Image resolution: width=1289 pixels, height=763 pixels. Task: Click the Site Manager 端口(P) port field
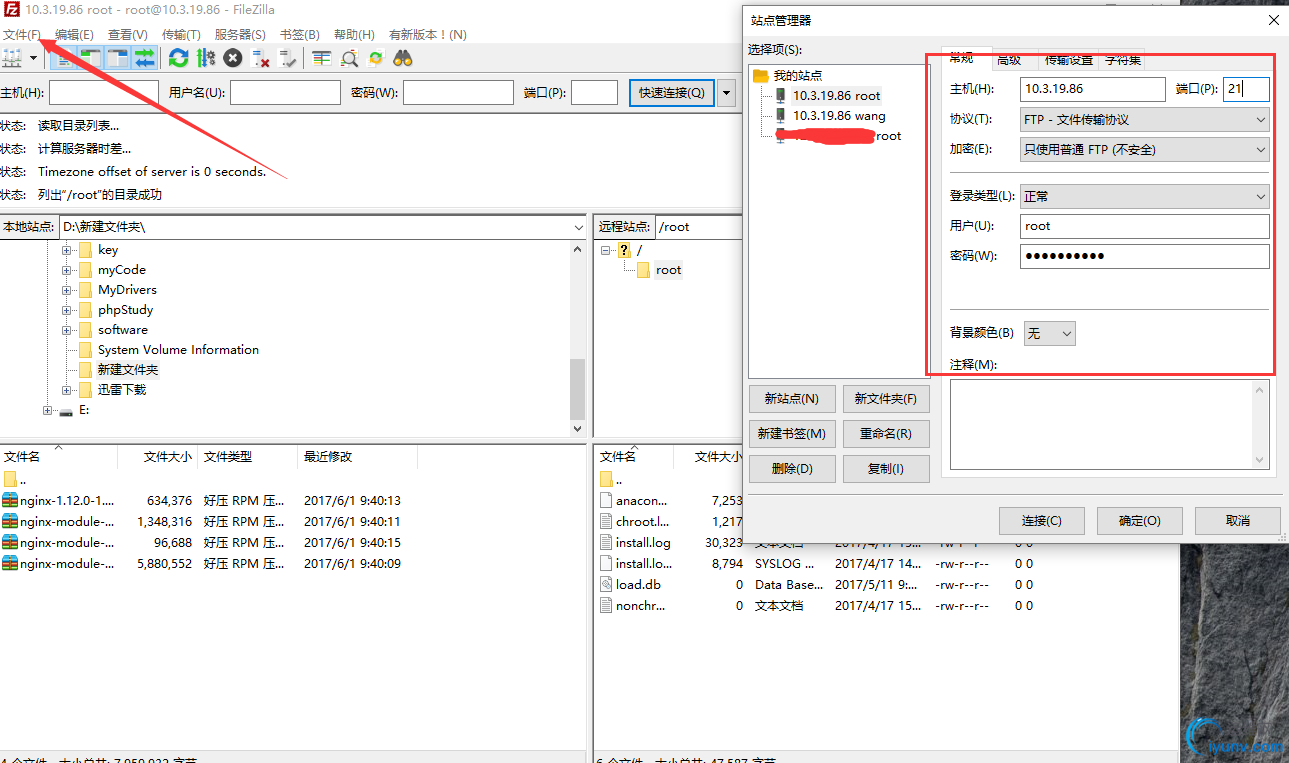1247,89
